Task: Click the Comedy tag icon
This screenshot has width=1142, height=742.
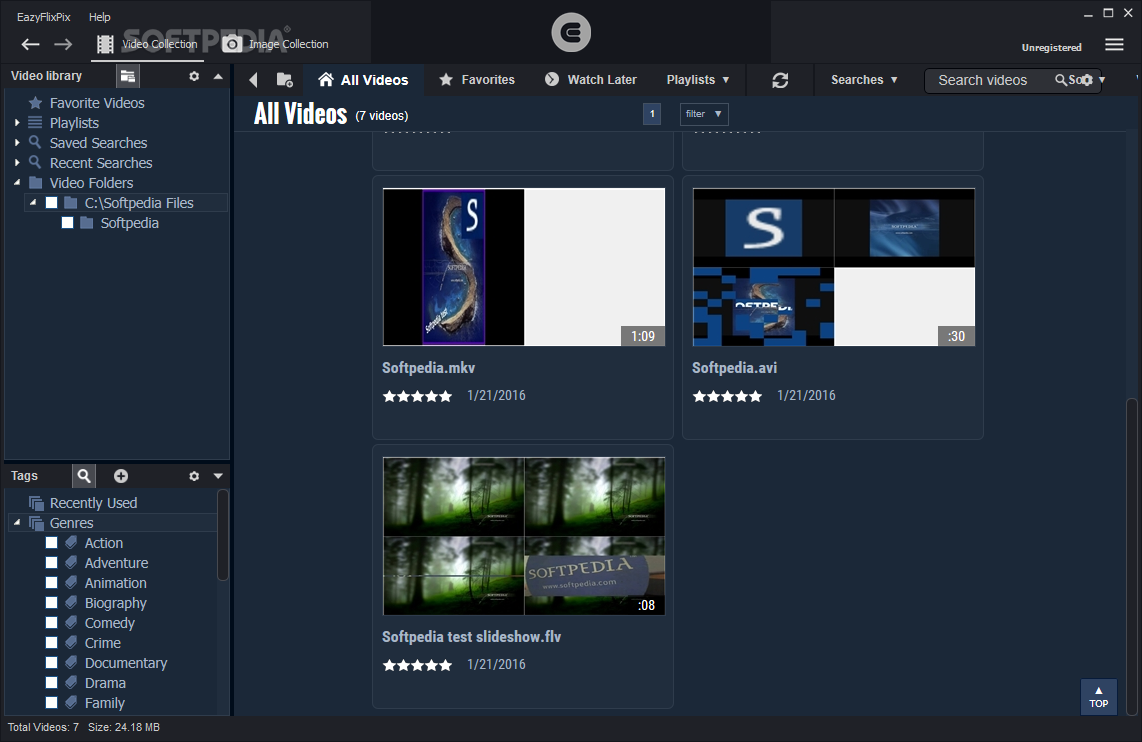Action: click(71, 623)
